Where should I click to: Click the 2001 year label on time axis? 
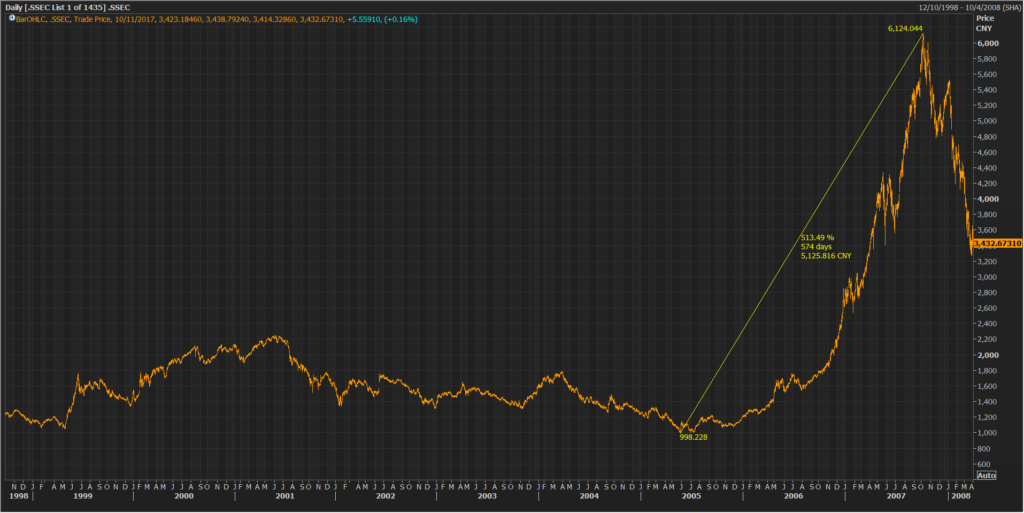click(285, 496)
